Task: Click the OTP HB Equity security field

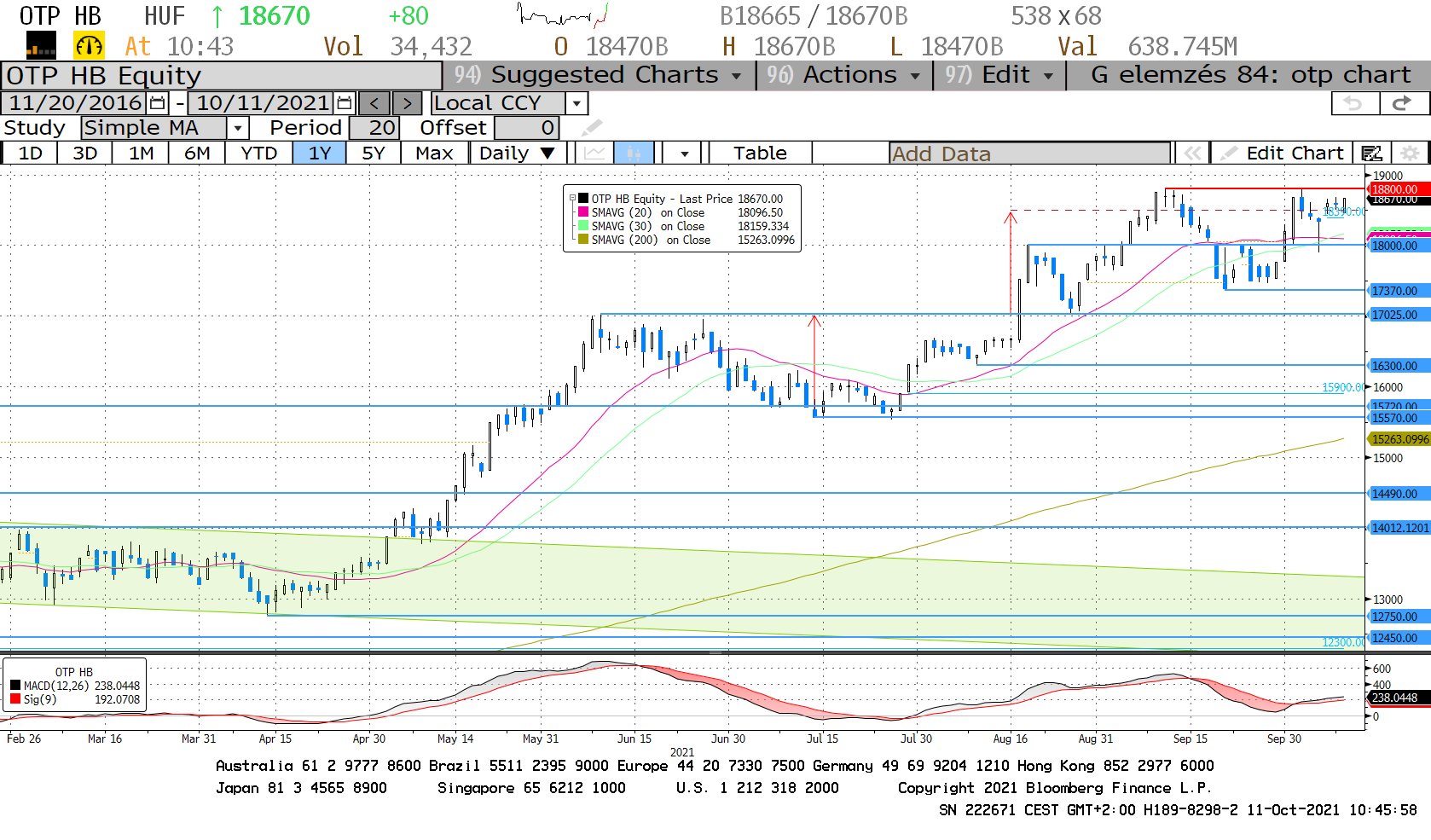Action: point(222,76)
